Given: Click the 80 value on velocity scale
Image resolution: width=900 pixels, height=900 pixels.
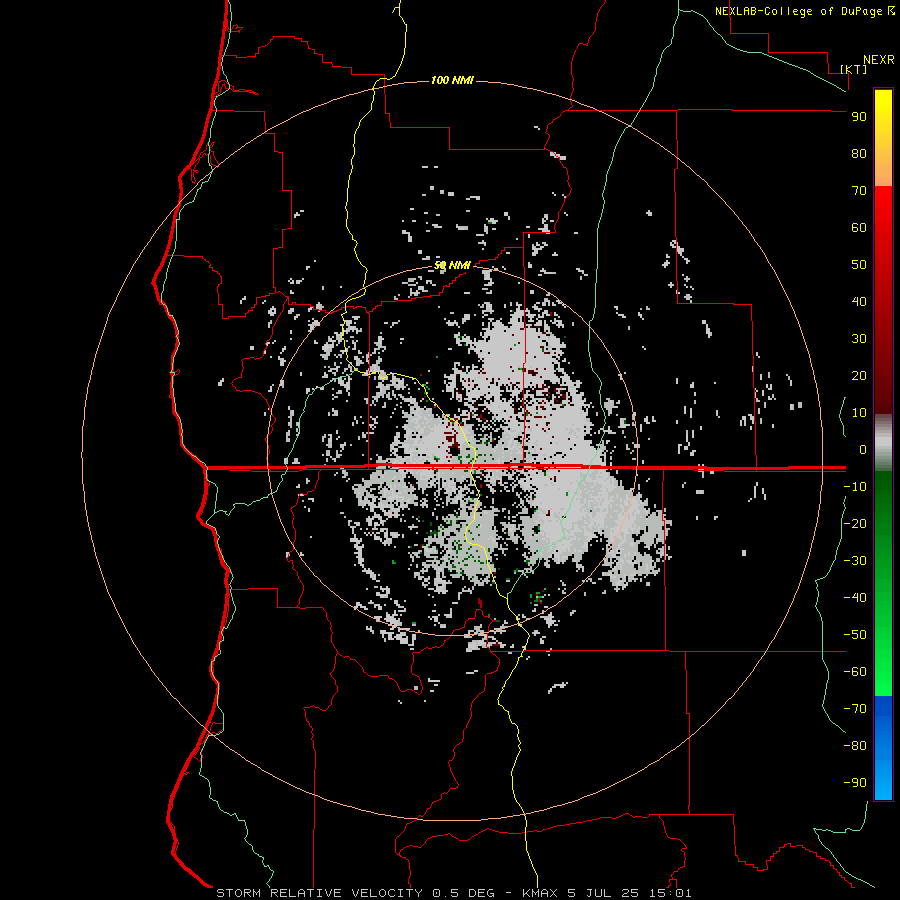Looking at the screenshot, I should point(859,153).
